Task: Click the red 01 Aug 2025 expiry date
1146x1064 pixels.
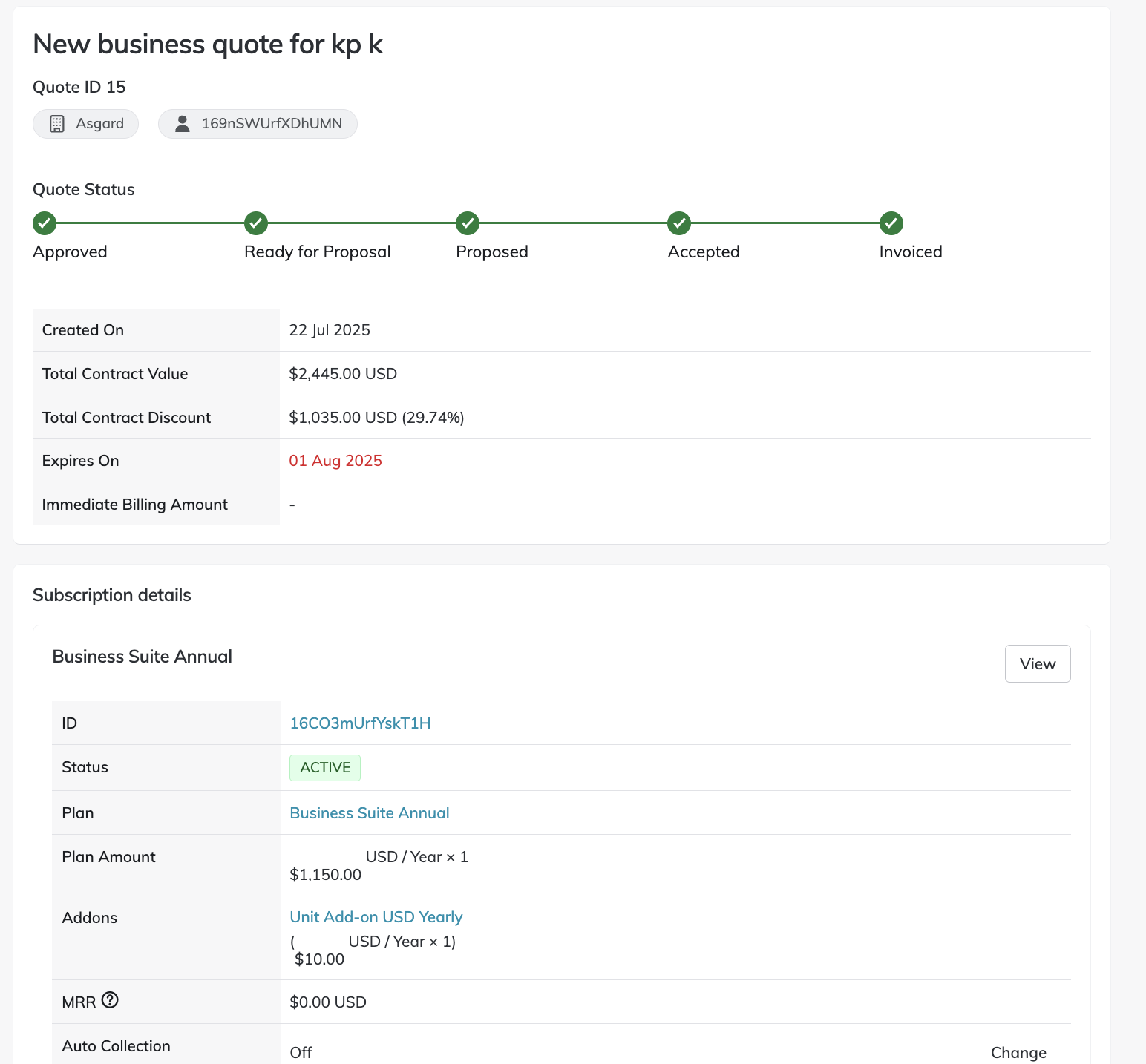Action: coord(335,461)
